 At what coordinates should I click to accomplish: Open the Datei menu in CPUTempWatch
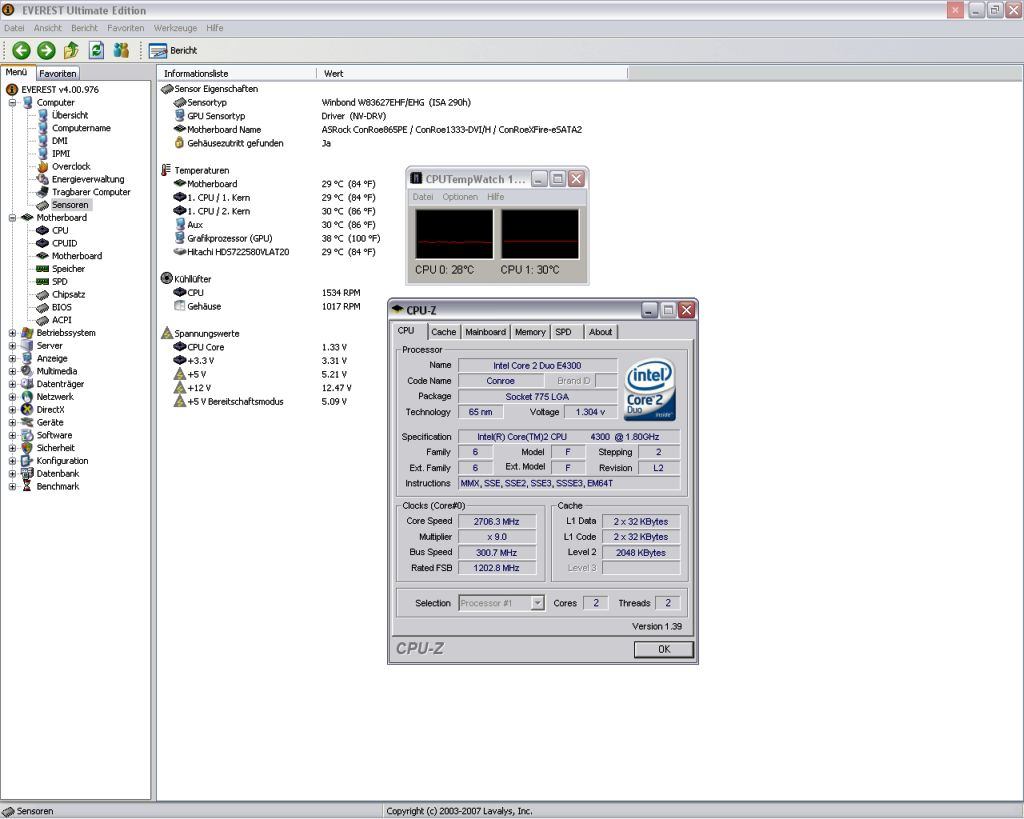click(x=423, y=197)
